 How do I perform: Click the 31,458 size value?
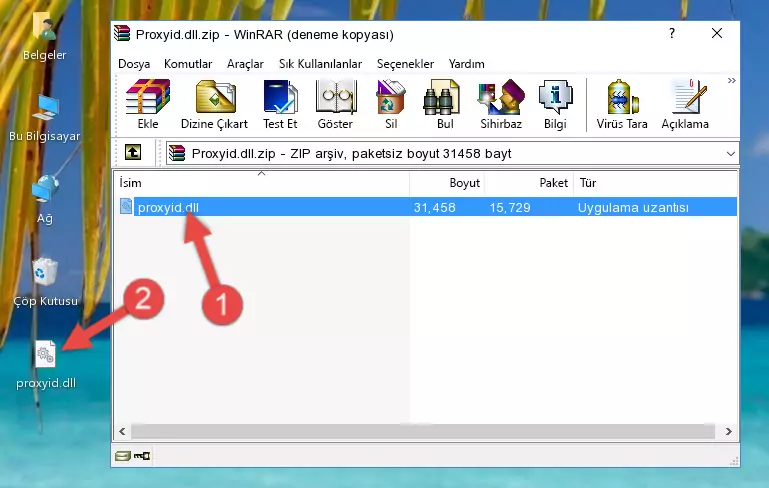tap(435, 207)
